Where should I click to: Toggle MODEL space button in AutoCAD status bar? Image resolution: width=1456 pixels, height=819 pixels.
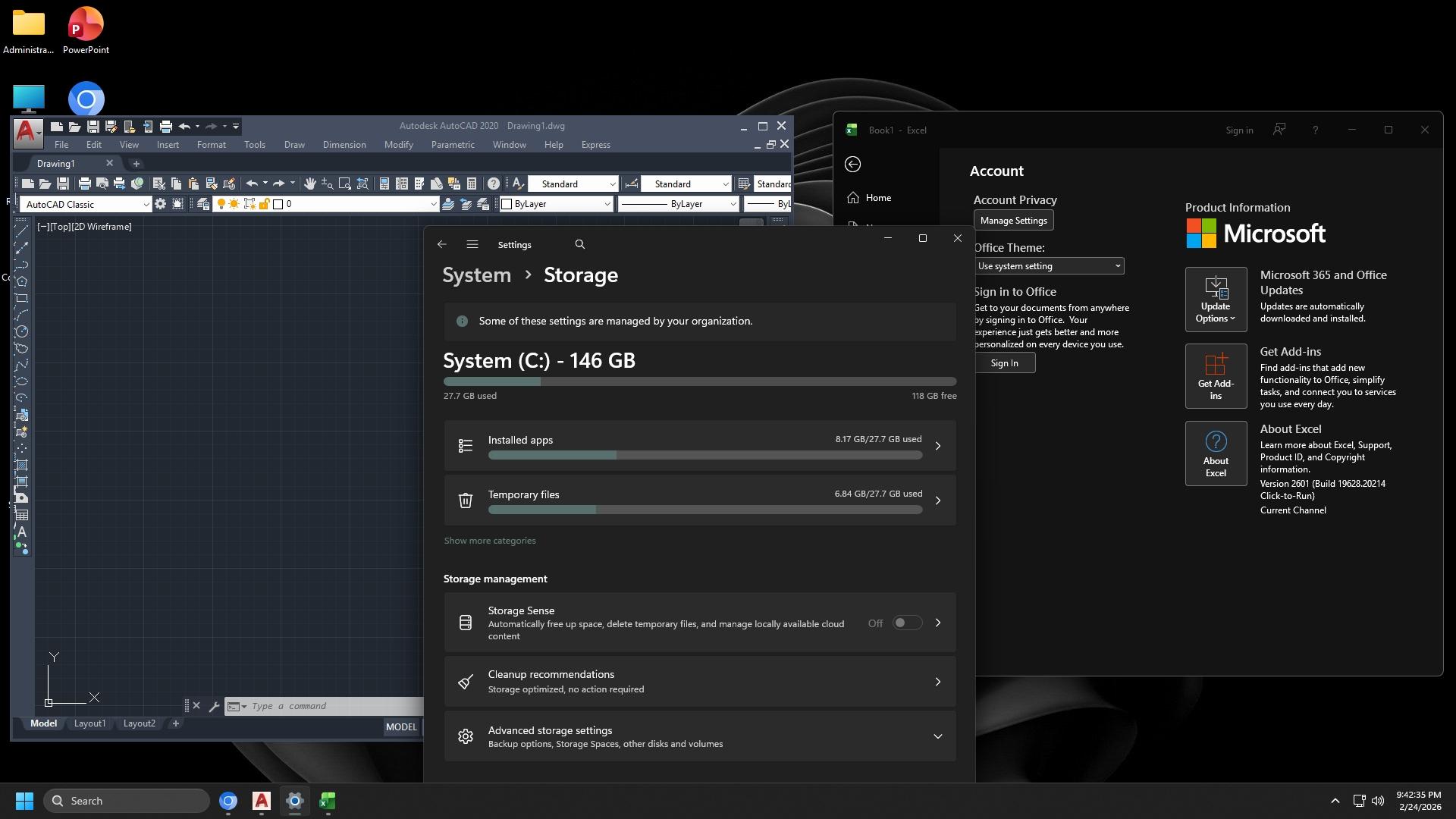[x=401, y=726]
